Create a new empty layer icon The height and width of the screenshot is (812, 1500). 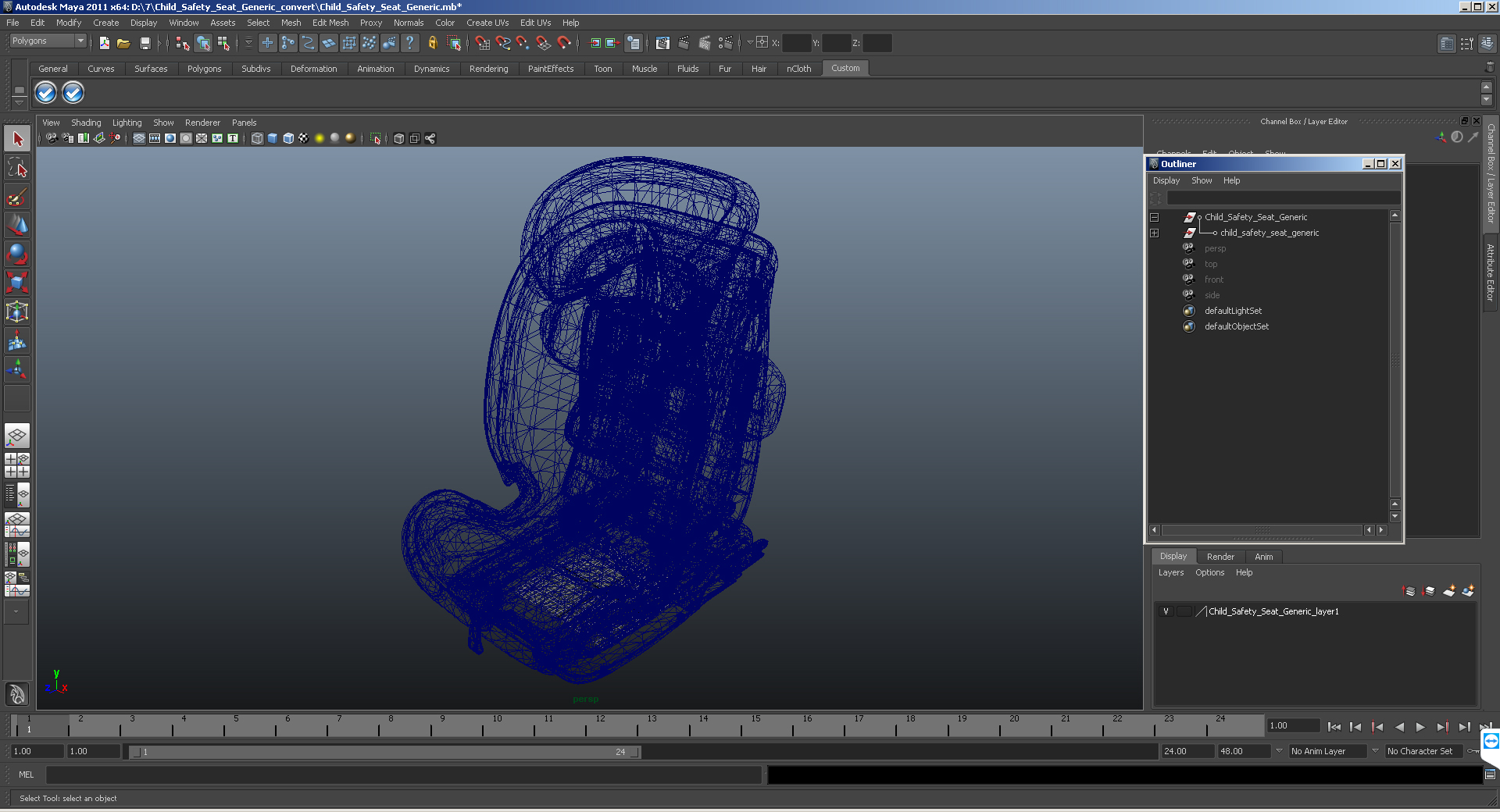[x=1449, y=591]
